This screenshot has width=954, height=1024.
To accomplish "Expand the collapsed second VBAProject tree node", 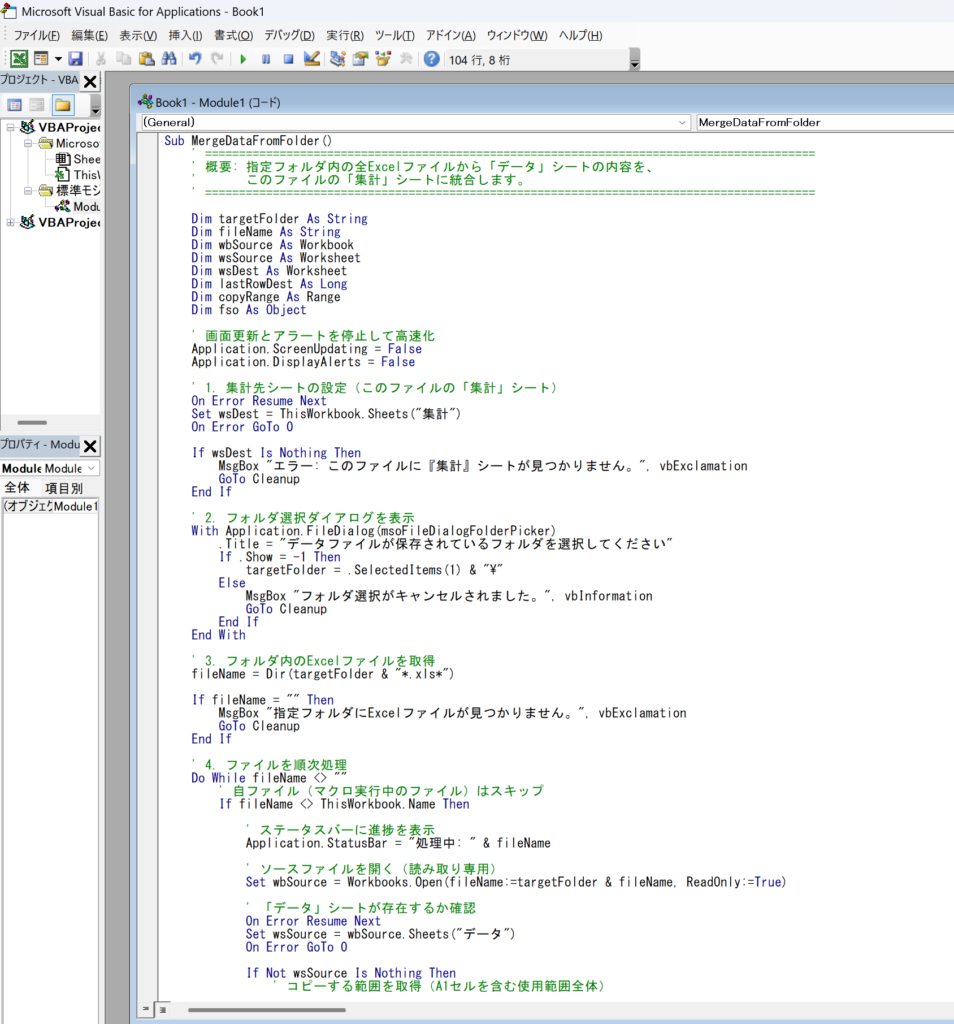I will (x=10, y=222).
